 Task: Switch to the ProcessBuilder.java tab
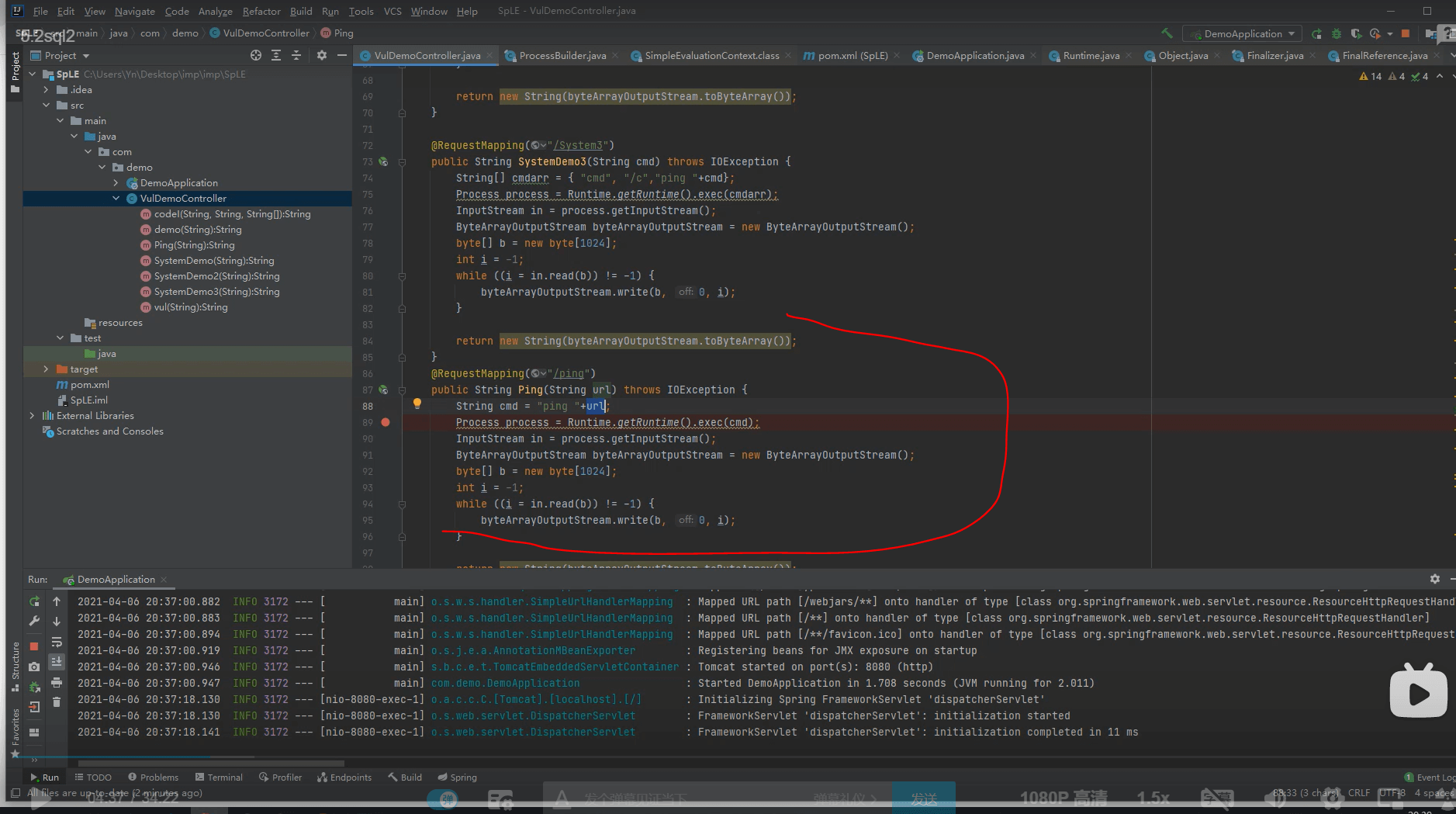click(562, 55)
